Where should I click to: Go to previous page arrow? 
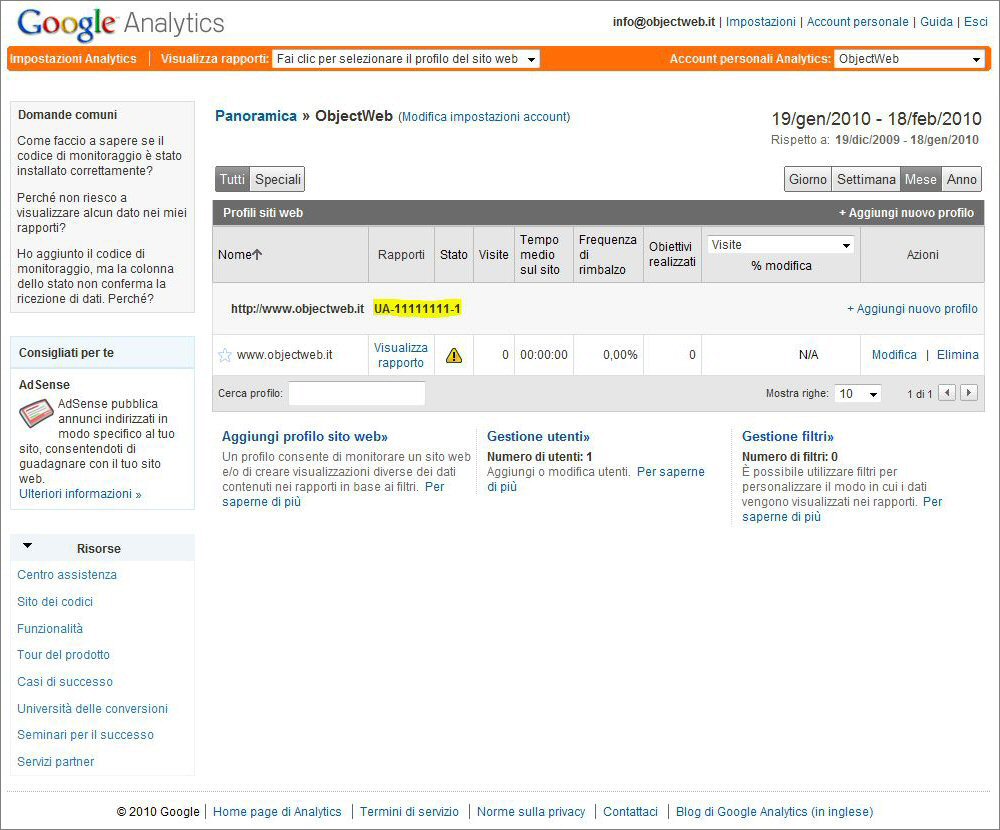(x=947, y=393)
